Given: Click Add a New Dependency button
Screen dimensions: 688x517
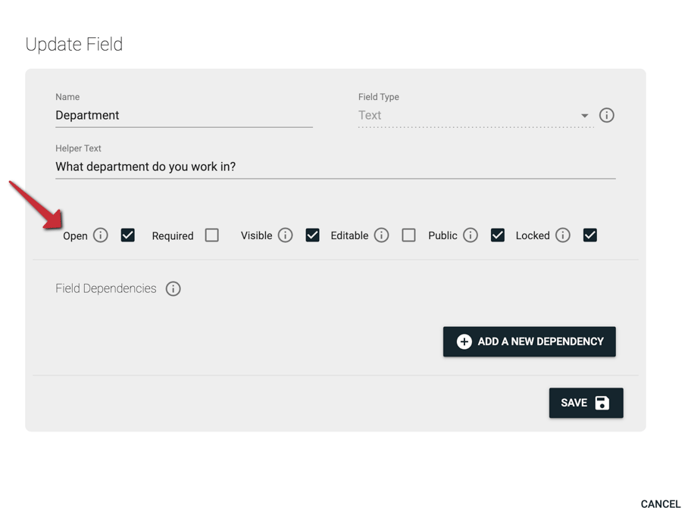Looking at the screenshot, I should (x=529, y=341).
